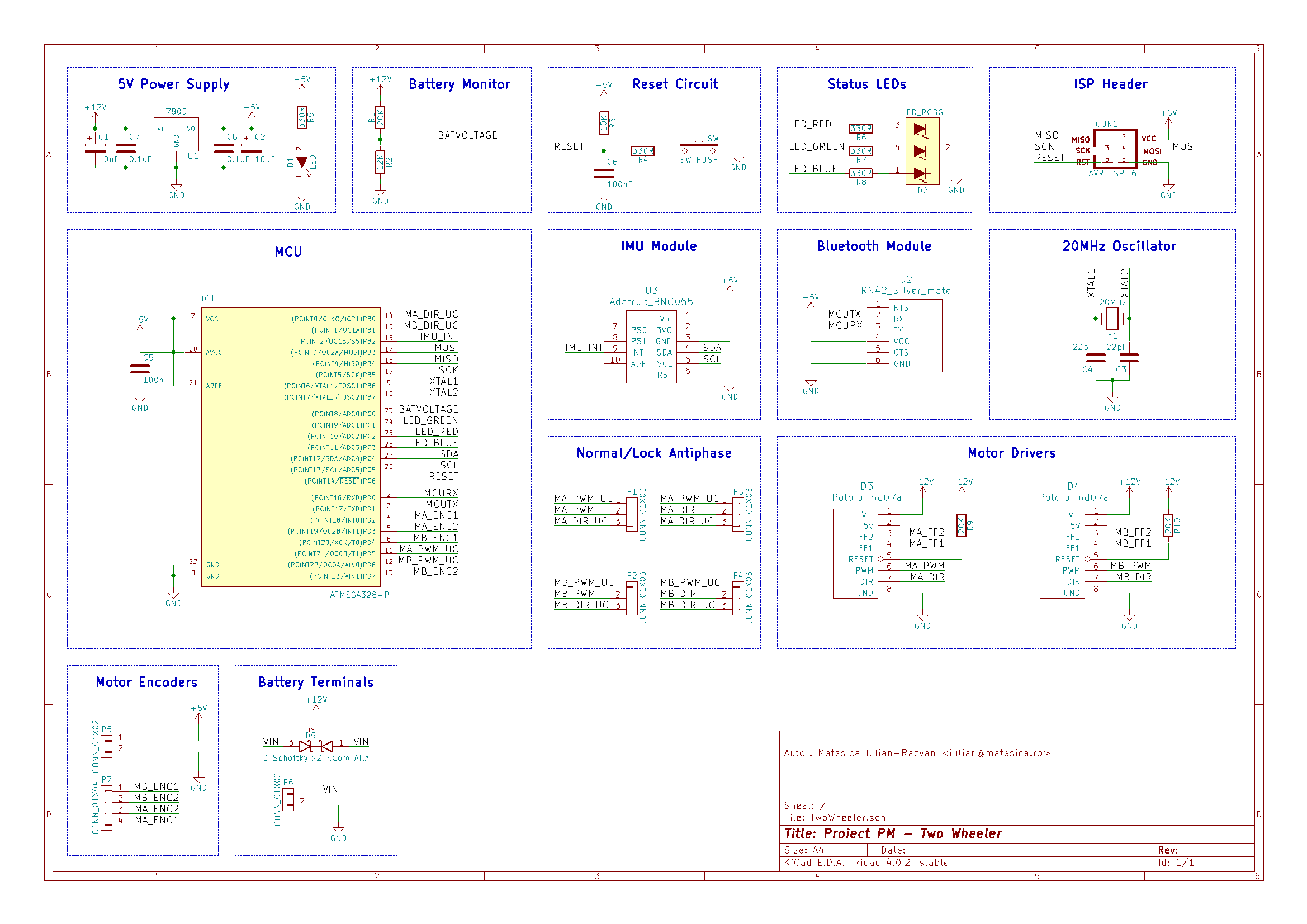Select the 'Motor Drivers' heading
Screen dimensions: 1307x924
(x=1012, y=453)
